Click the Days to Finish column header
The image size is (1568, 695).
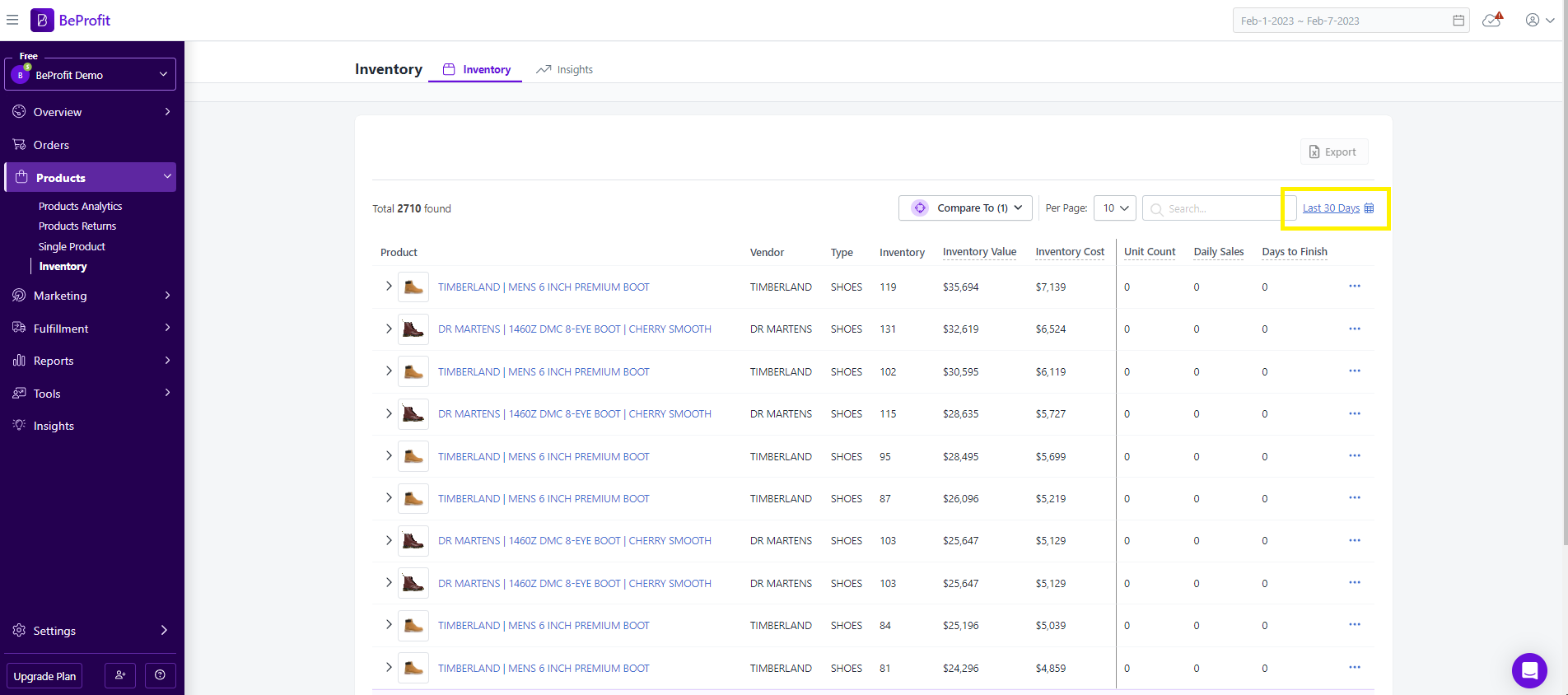(1295, 252)
